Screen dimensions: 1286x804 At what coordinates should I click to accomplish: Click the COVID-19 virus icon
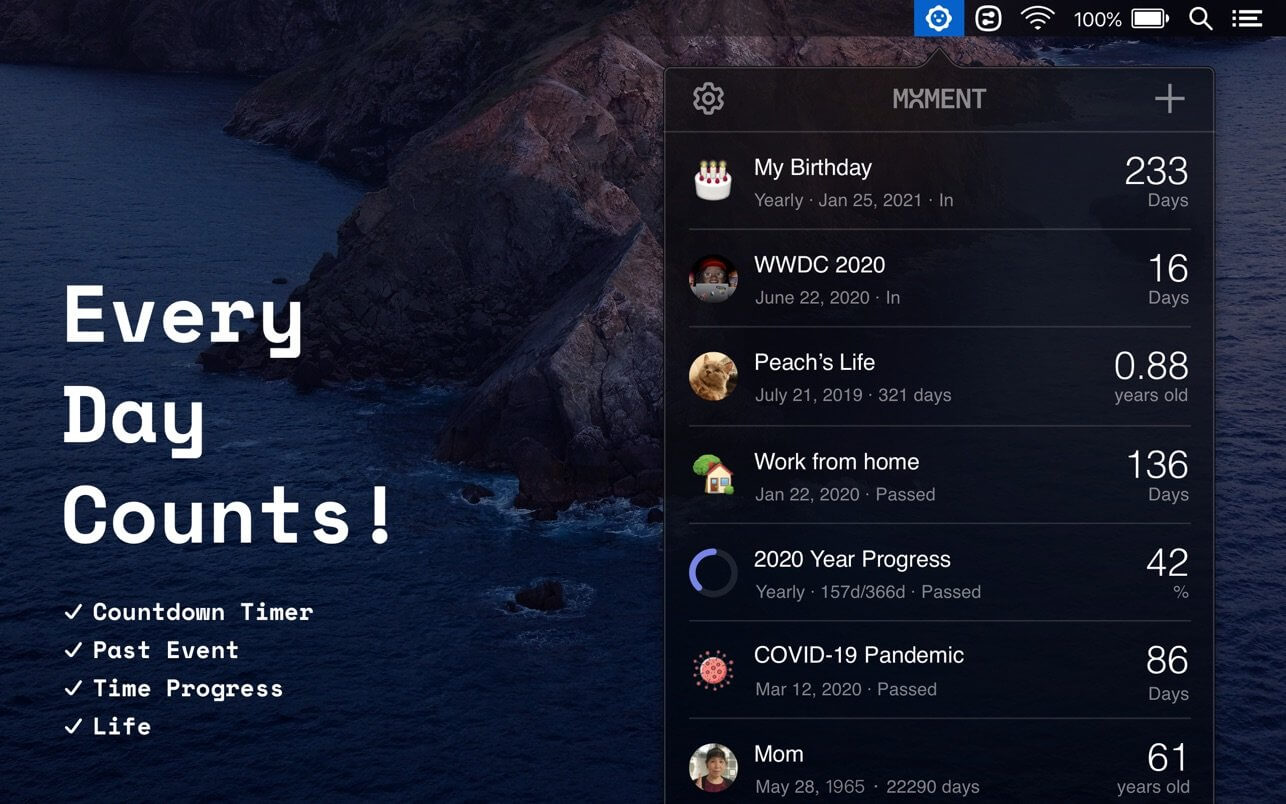[x=713, y=669]
